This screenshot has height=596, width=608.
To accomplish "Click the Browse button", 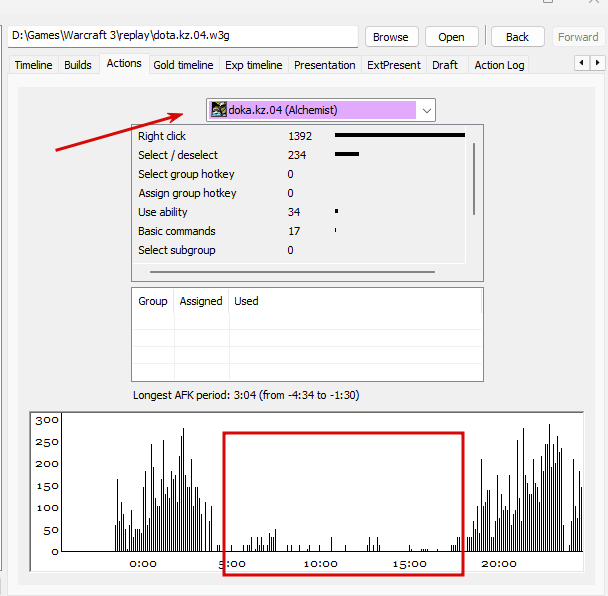I will coord(391,37).
